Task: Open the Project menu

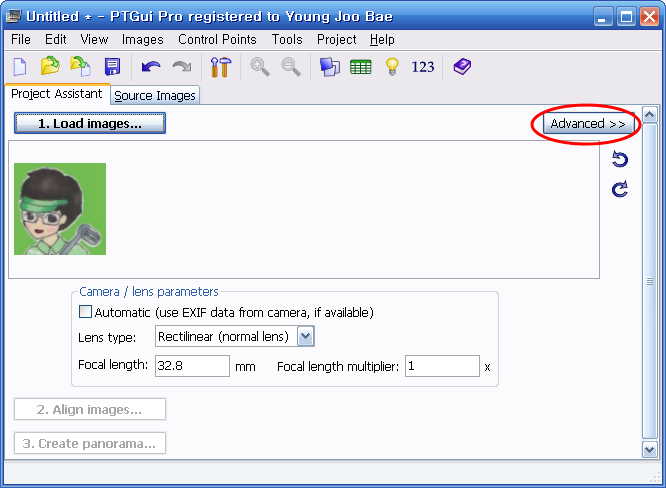Action: pyautogui.click(x=336, y=39)
